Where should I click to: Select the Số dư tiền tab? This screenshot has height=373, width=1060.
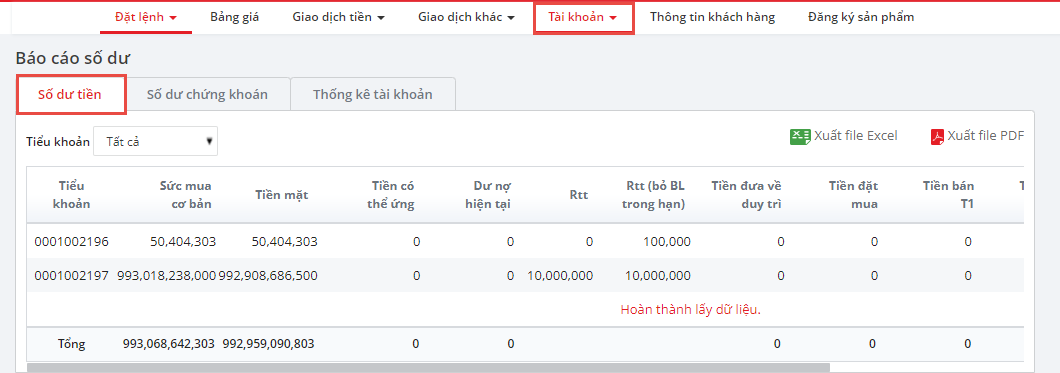[x=70, y=94]
